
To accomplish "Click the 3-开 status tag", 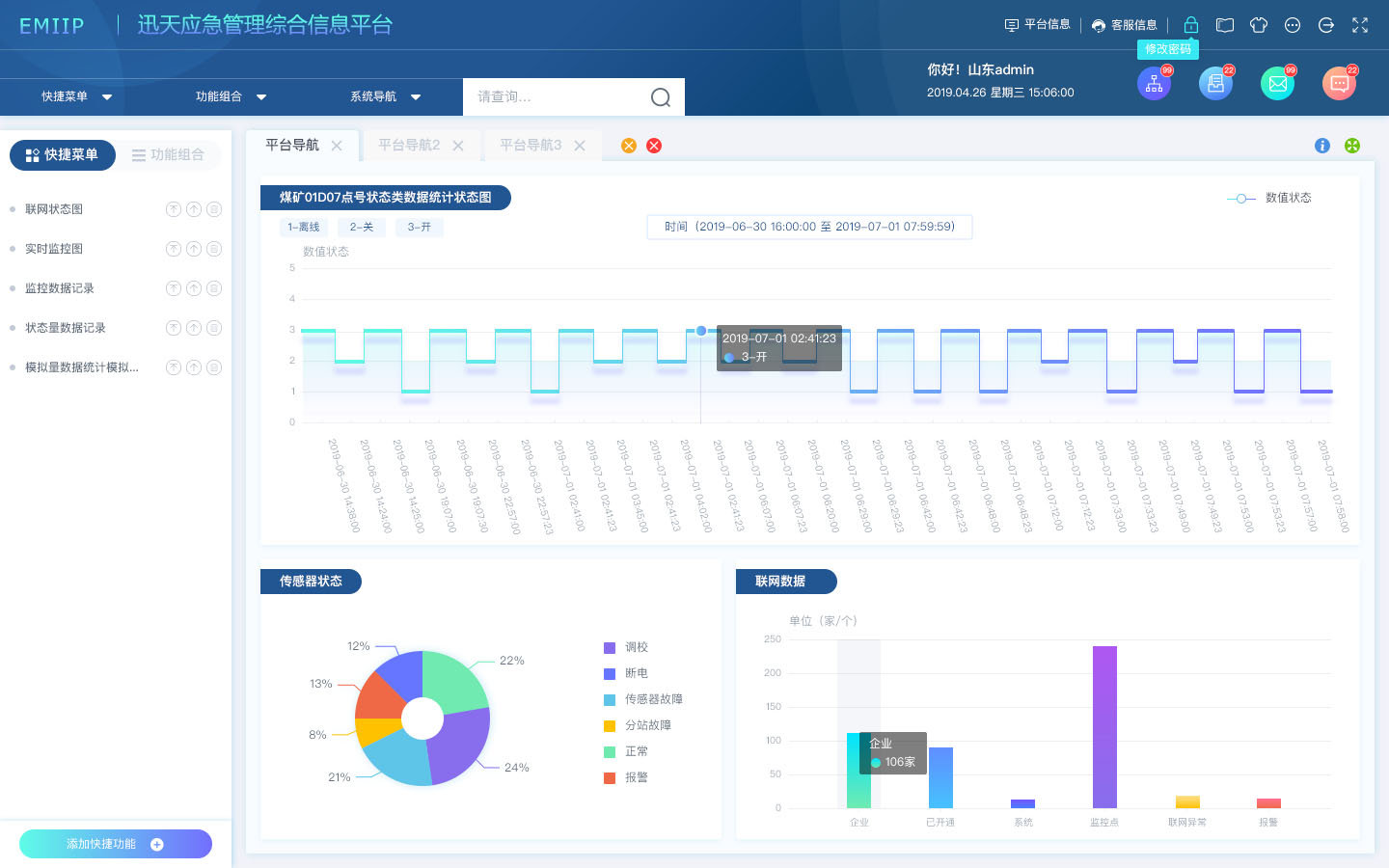I will pyautogui.click(x=420, y=228).
